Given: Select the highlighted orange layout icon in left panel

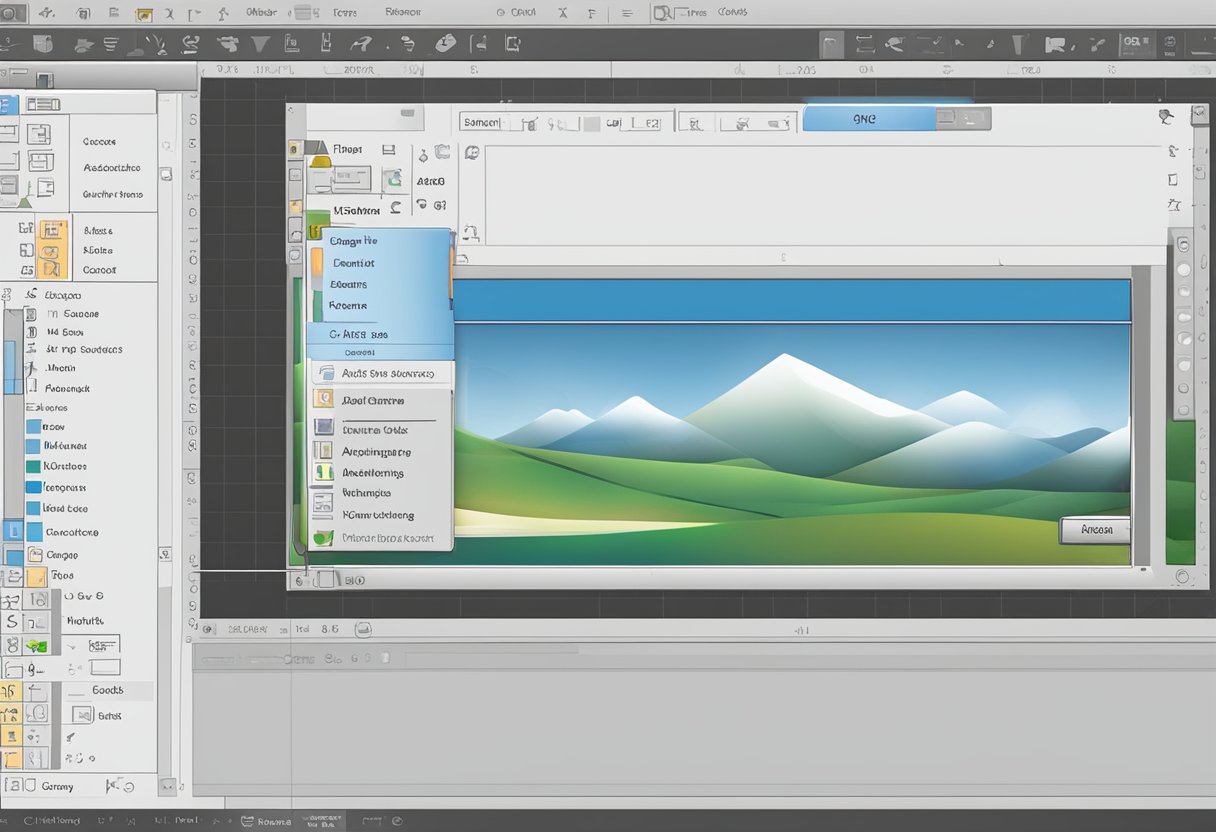Looking at the screenshot, I should click(52, 237).
